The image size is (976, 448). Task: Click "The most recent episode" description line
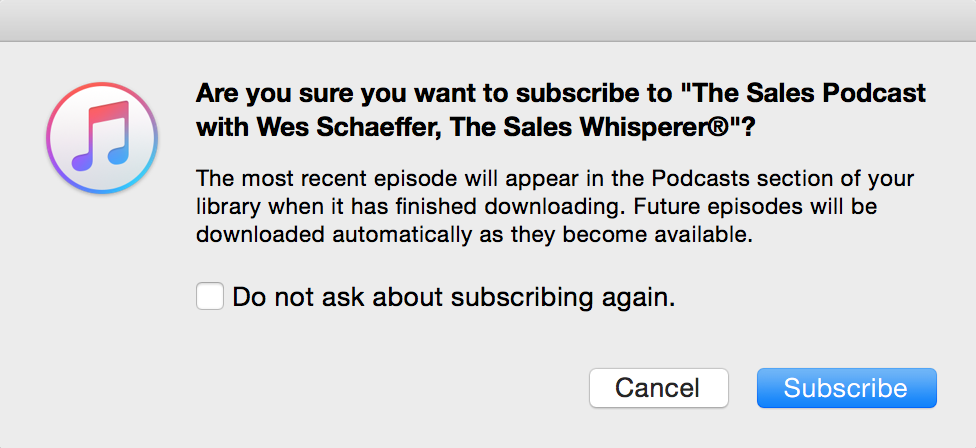click(x=555, y=179)
